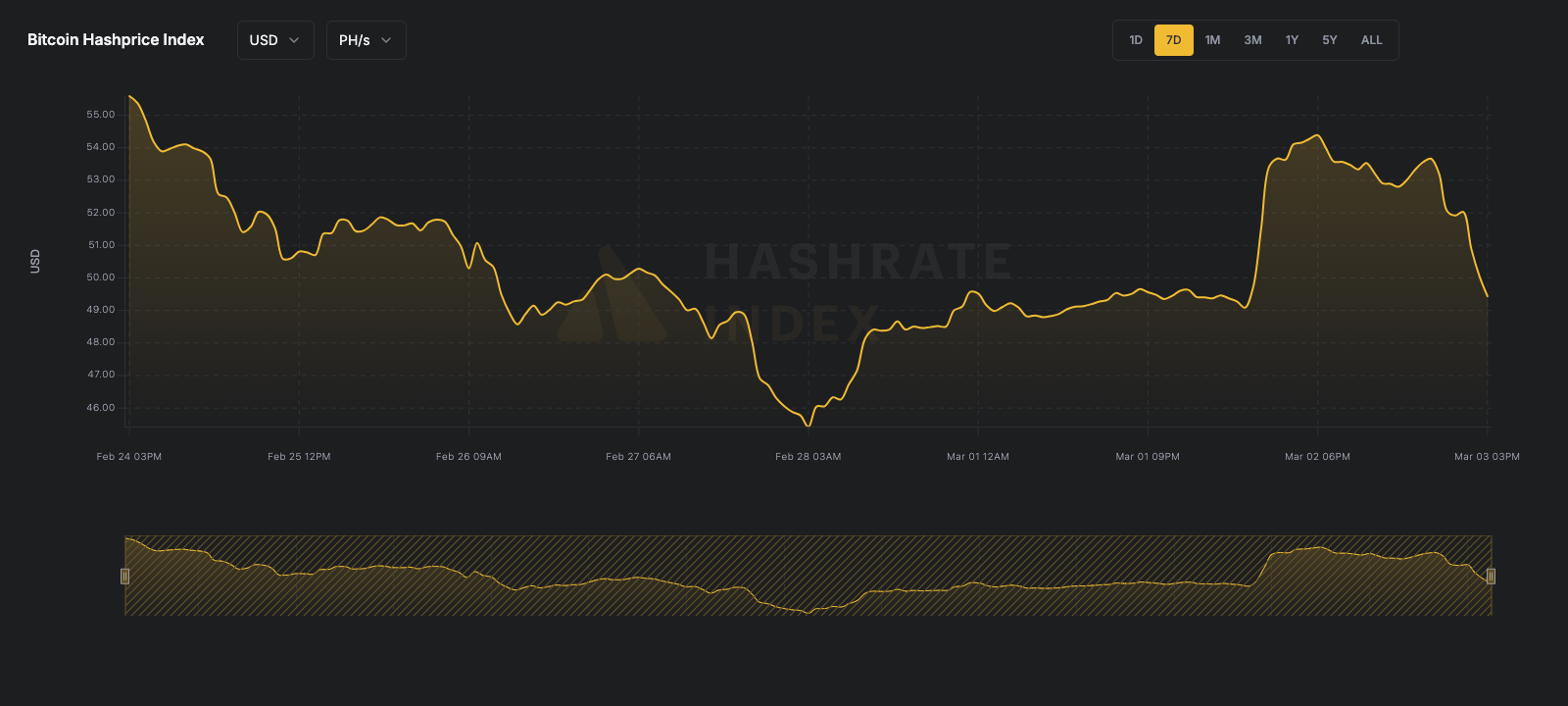The image size is (1568, 706).
Task: Click the Mar 02 06PM axis label
Action: click(1317, 457)
